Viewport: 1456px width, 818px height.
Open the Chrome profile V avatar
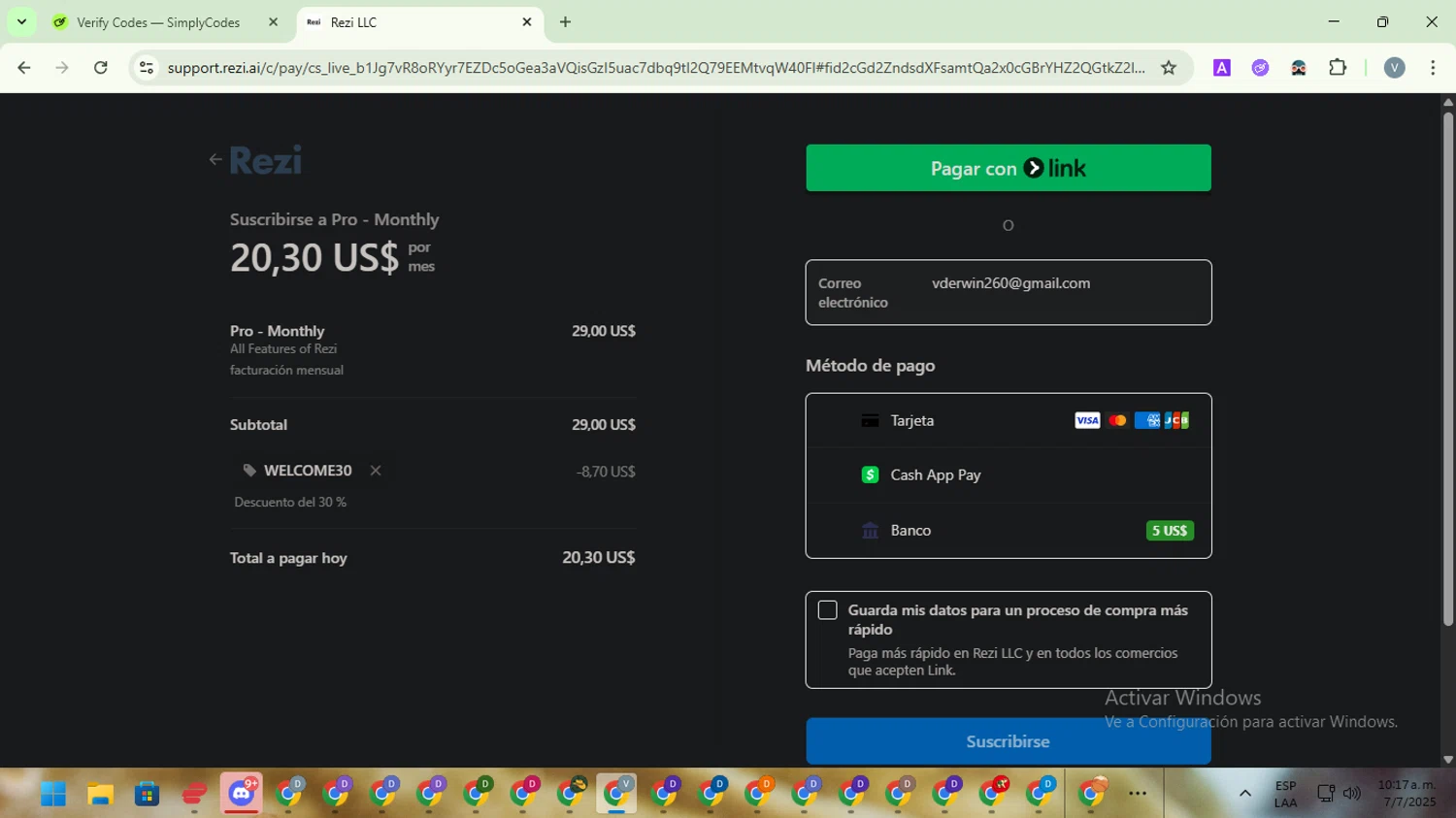1395,68
